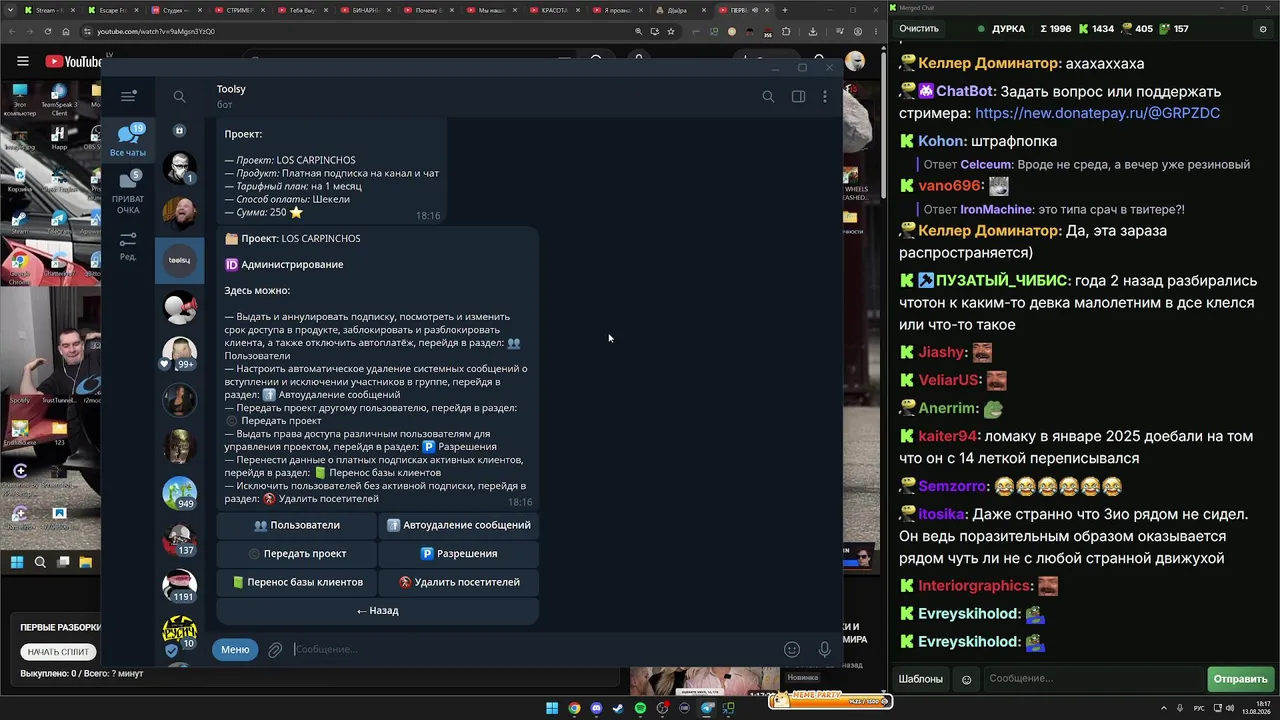Click the 'Перенос базы клиентов' bot button
The width and height of the screenshot is (1280, 720).
pyautogui.click(x=296, y=582)
